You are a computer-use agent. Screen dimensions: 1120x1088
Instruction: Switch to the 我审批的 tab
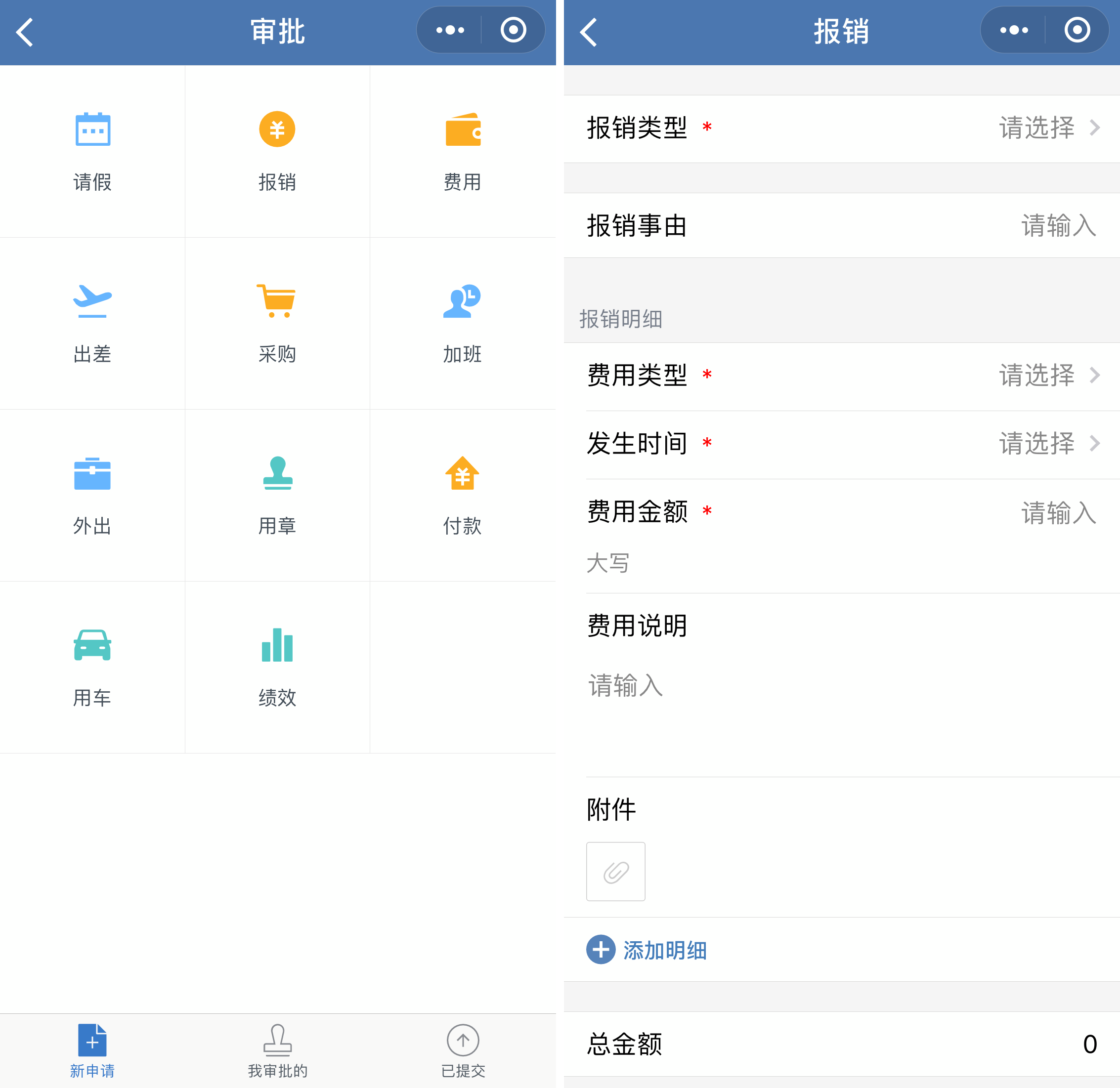tap(277, 1051)
